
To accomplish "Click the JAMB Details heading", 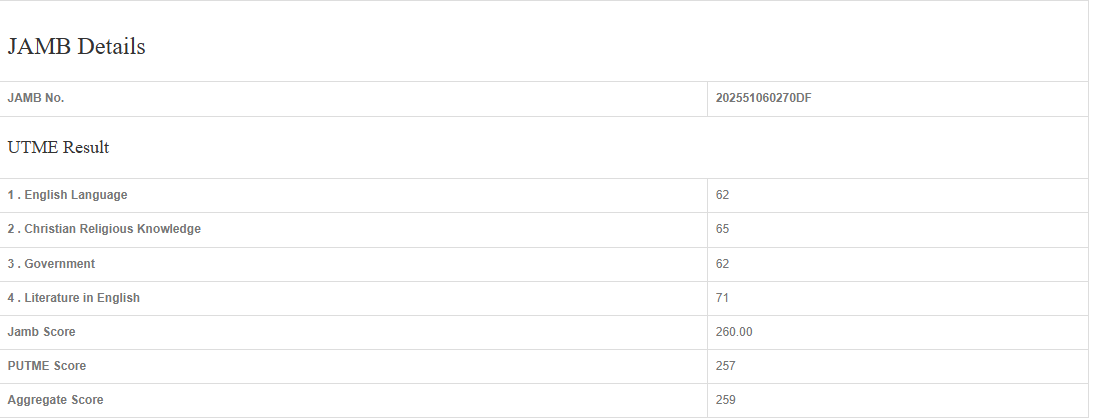I will (76, 47).
